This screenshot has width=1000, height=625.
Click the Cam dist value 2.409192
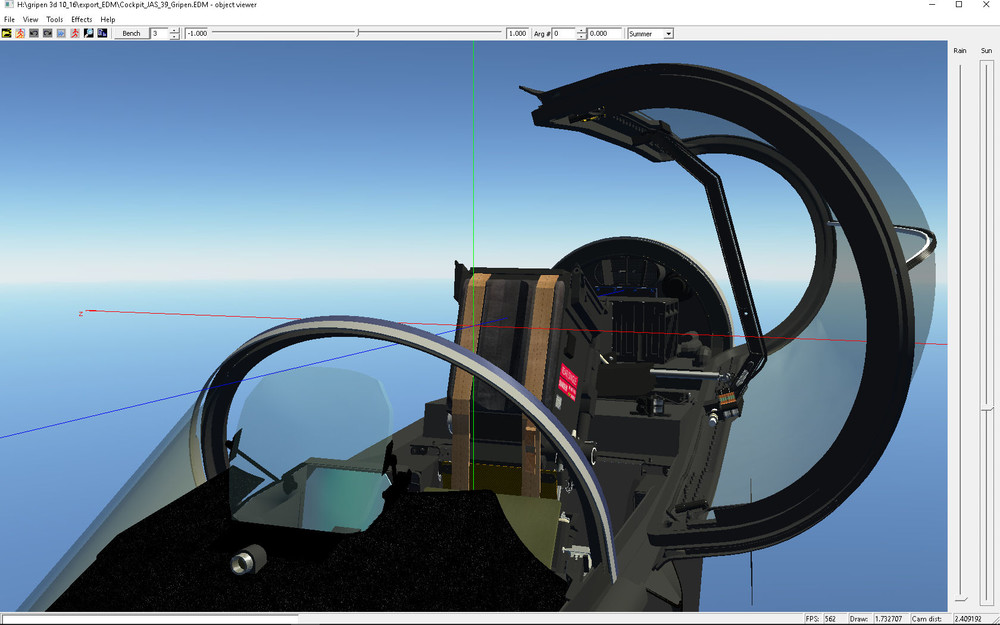969,619
